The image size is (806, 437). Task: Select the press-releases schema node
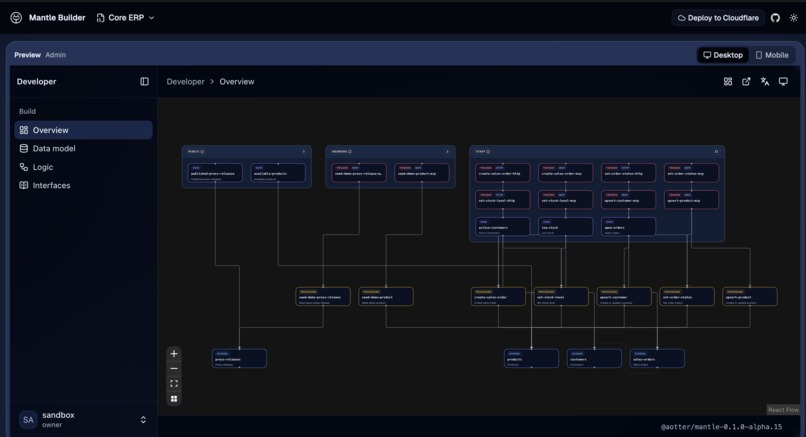click(239, 358)
